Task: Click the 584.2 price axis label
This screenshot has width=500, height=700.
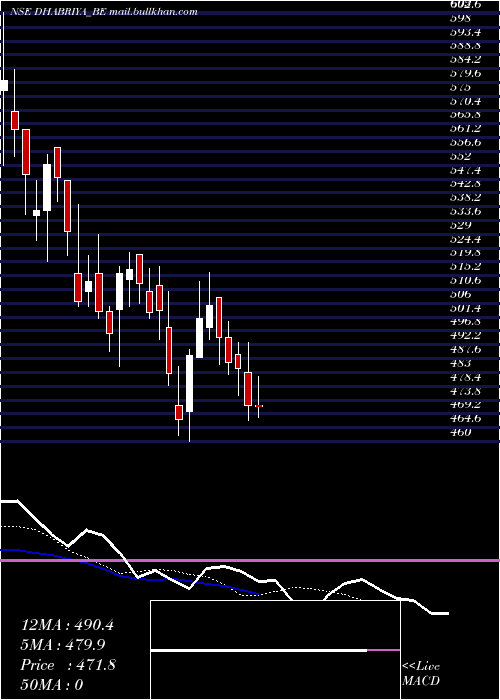Action: tap(465, 60)
